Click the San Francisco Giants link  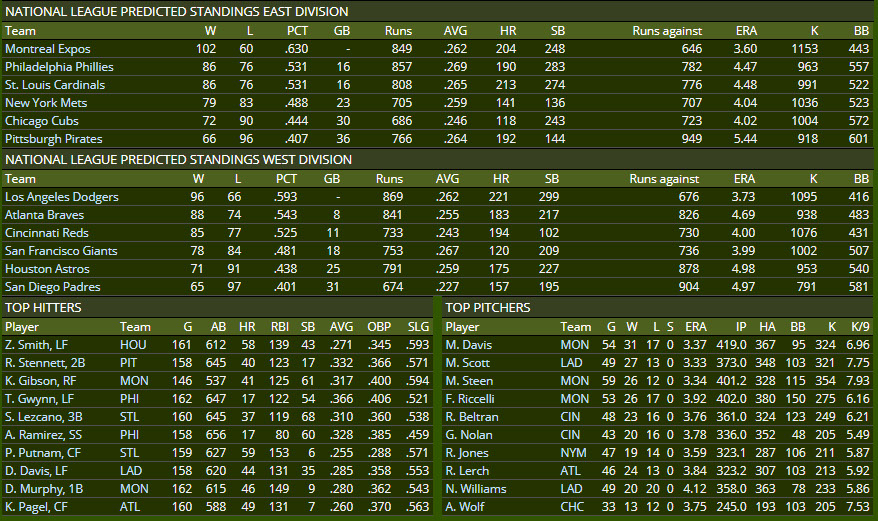[x=61, y=251]
